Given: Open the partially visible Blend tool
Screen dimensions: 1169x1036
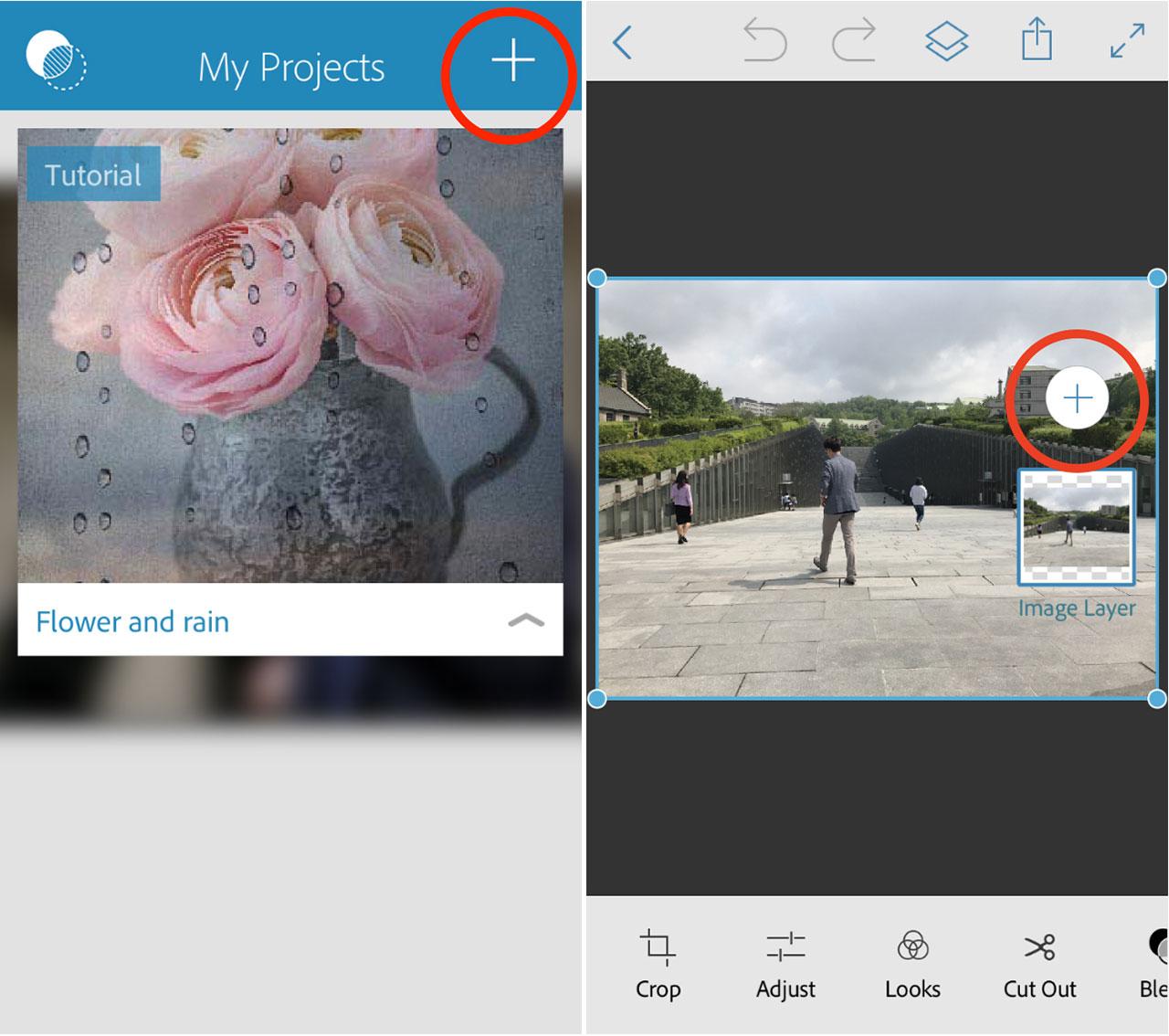Looking at the screenshot, I should 1155,963.
